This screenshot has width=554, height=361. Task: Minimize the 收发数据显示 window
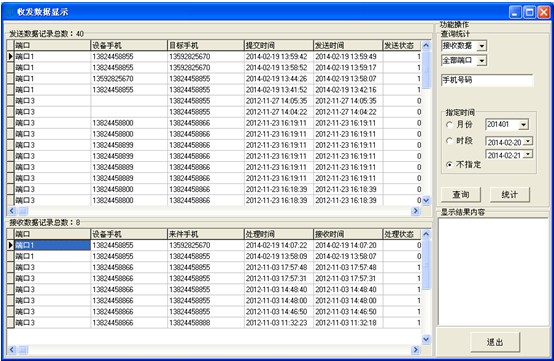coord(515,12)
